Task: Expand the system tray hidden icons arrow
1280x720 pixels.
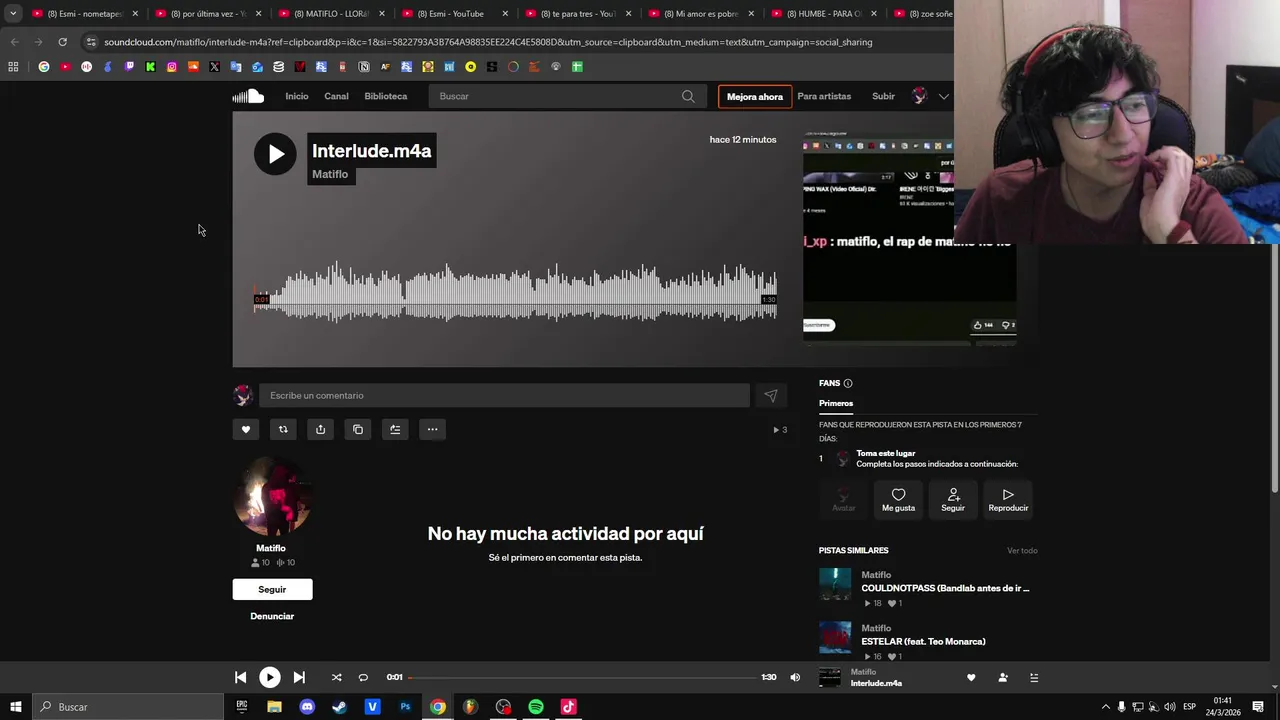Action: (x=1105, y=707)
